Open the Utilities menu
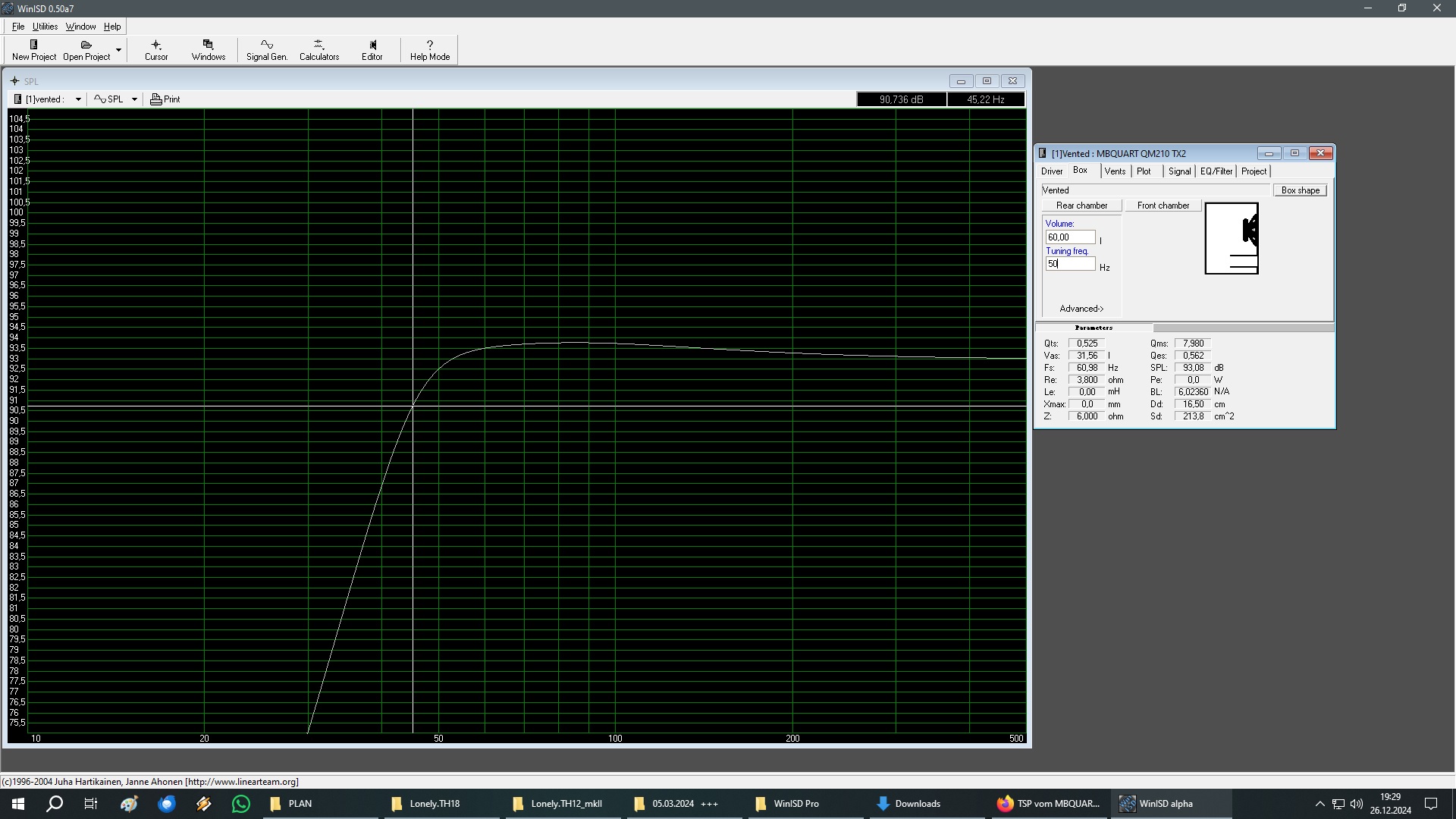 [45, 27]
